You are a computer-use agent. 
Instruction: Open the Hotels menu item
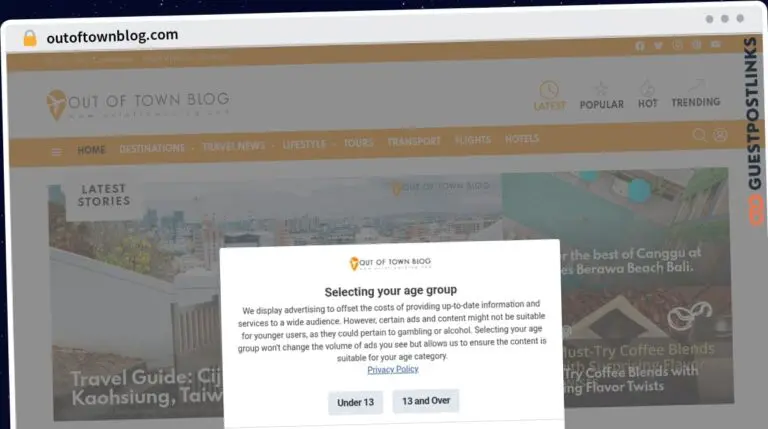pyautogui.click(x=522, y=139)
